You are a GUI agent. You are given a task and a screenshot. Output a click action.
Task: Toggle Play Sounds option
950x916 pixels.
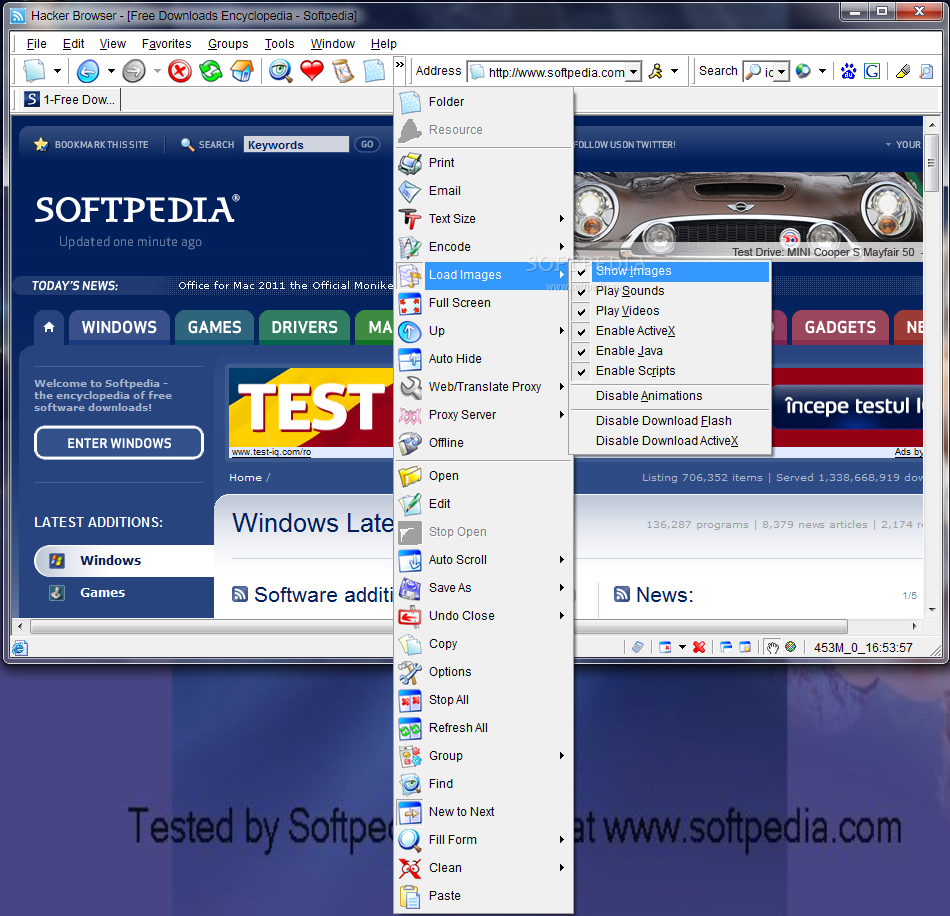click(670, 291)
